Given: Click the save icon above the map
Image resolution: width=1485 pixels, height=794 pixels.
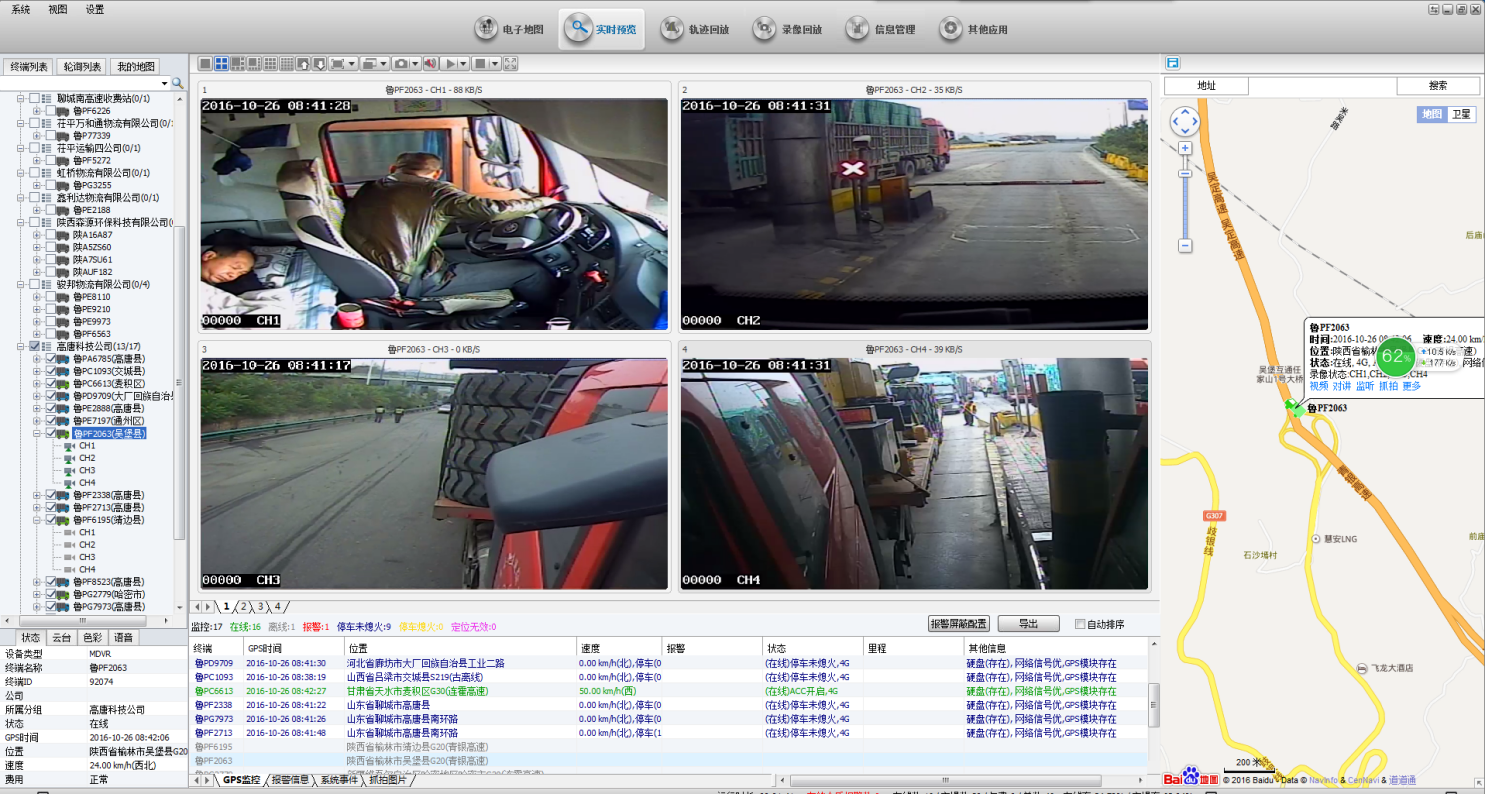Looking at the screenshot, I should pos(1173,62).
